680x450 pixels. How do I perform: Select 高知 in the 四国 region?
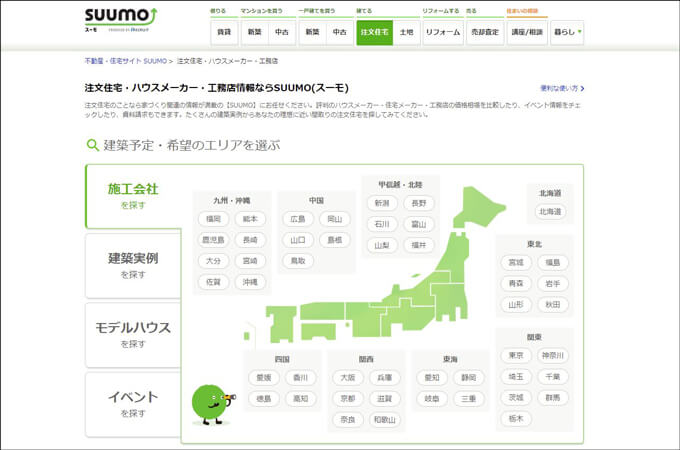(301, 399)
